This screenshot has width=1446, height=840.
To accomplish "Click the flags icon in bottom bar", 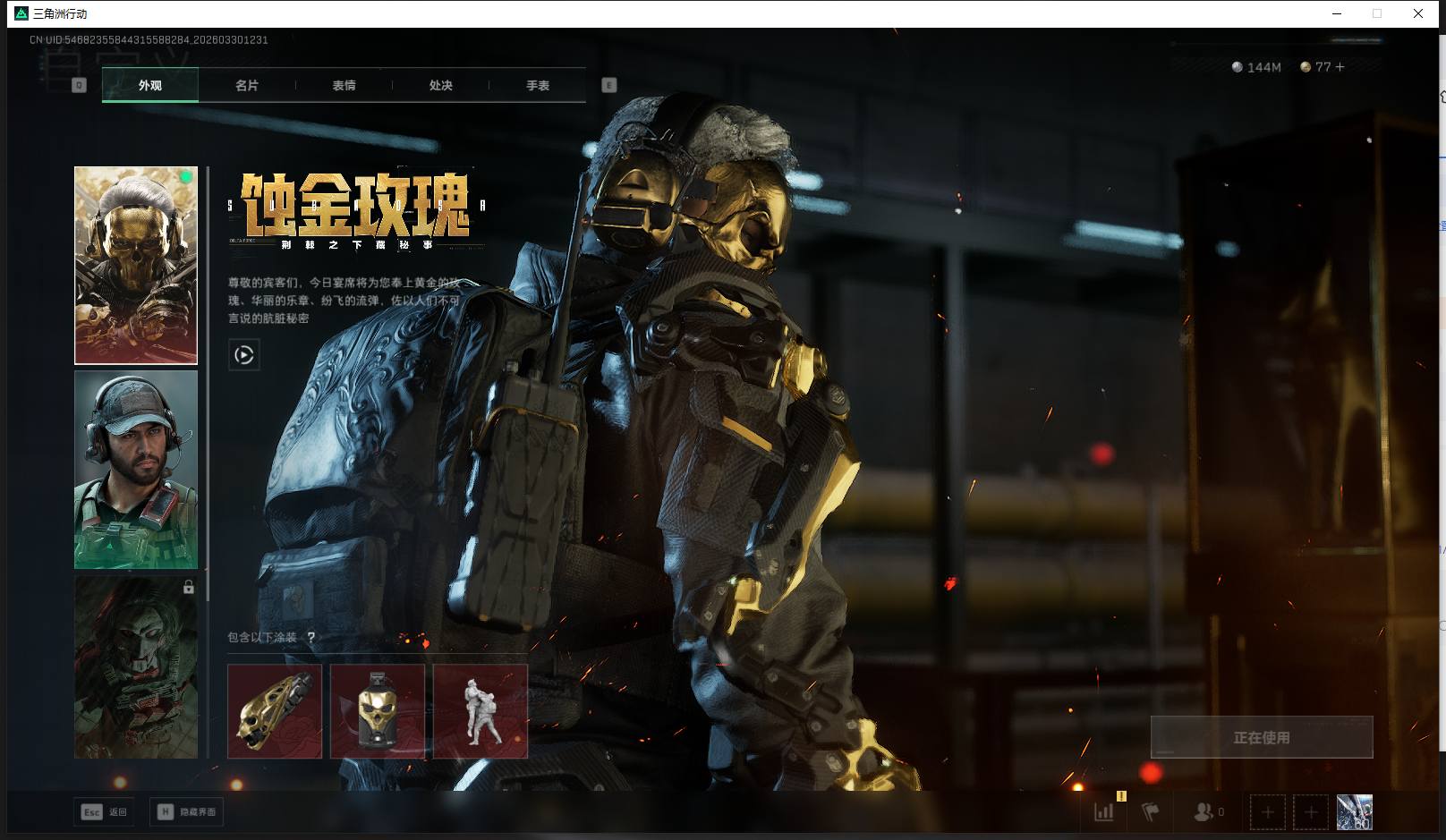I will [1151, 811].
